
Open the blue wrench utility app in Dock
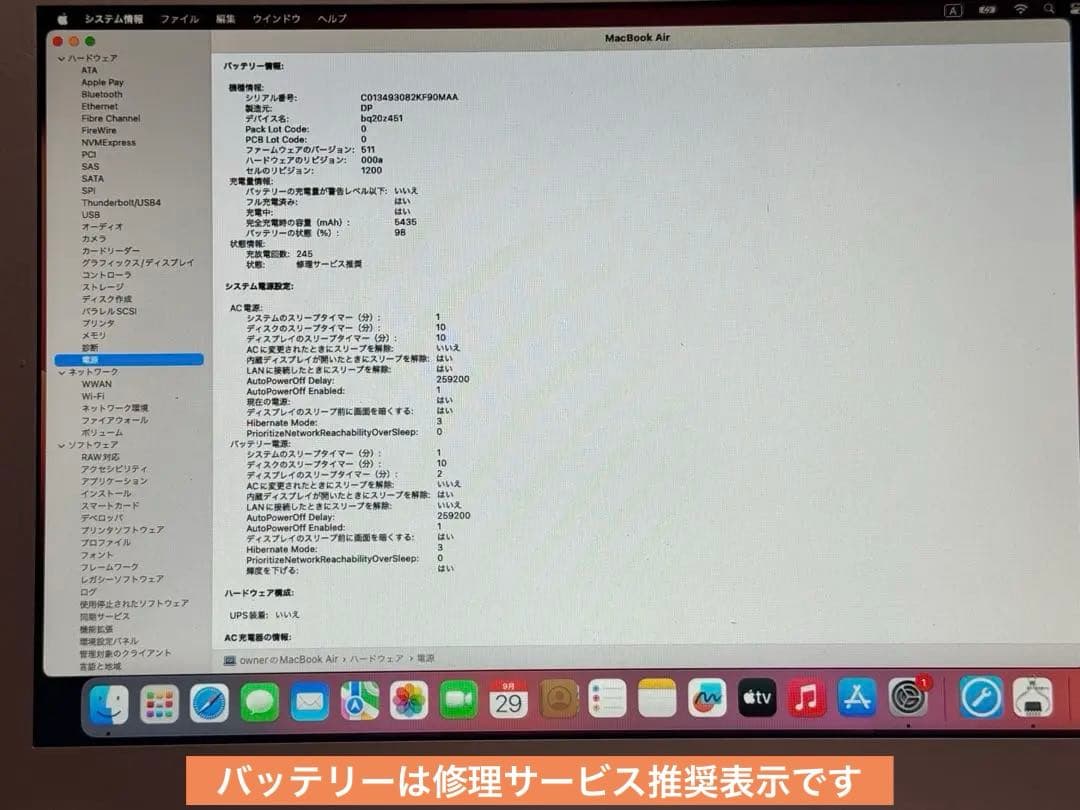click(981, 697)
